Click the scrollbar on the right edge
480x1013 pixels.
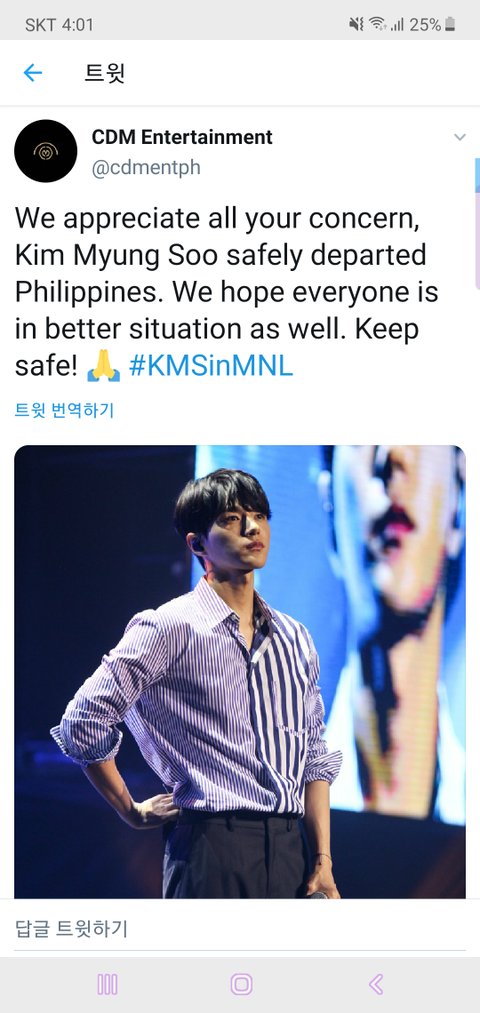[x=477, y=223]
